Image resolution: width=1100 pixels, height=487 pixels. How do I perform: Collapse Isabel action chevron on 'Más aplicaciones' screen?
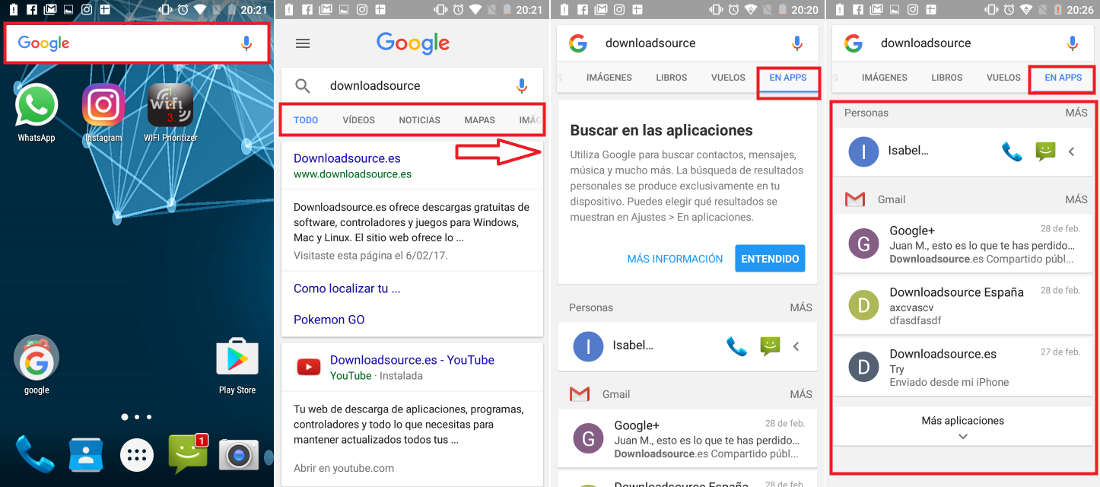[x=1071, y=151]
